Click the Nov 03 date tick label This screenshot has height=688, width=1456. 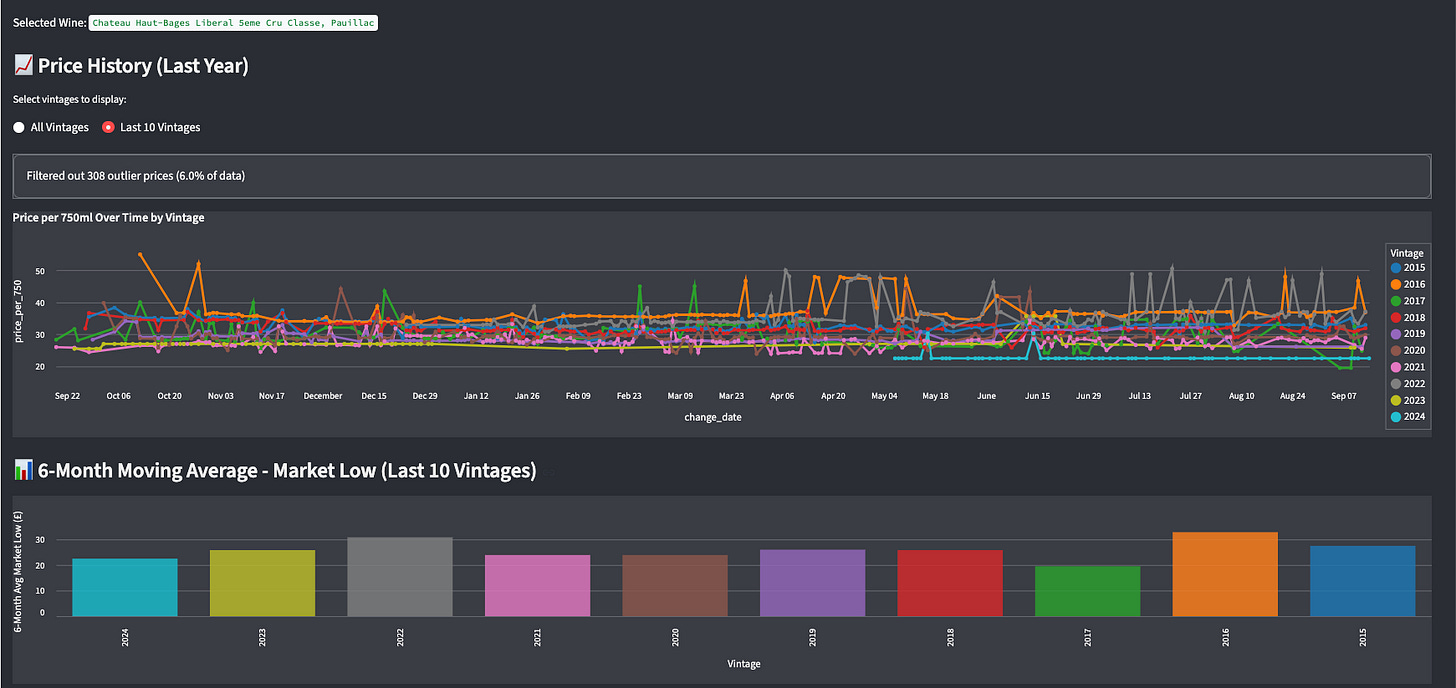[x=221, y=396]
